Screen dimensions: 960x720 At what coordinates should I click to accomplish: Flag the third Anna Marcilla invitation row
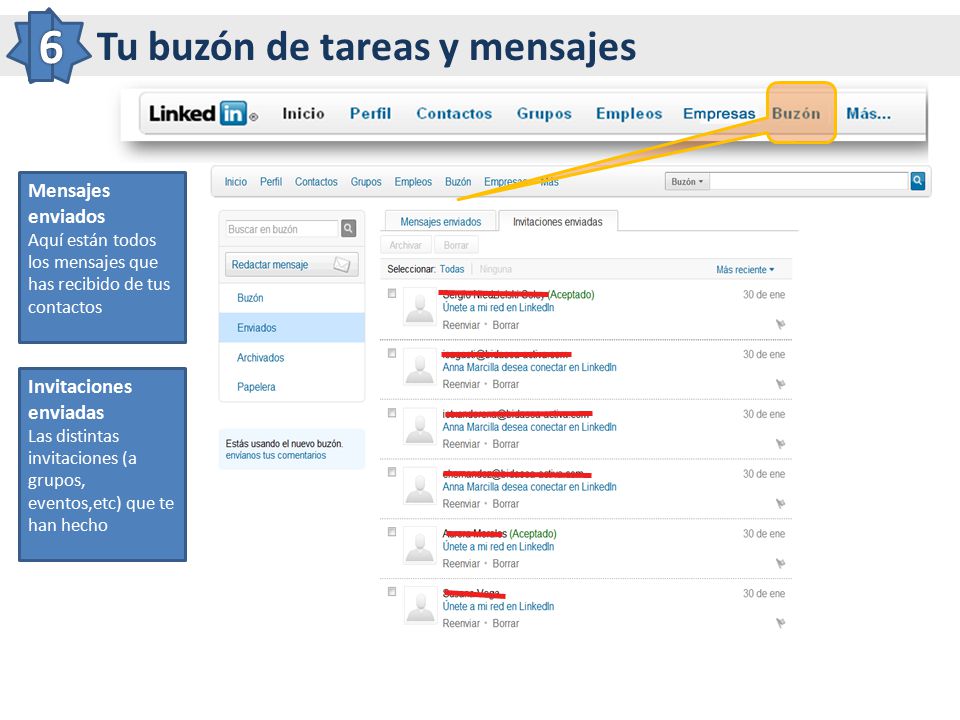(x=781, y=443)
